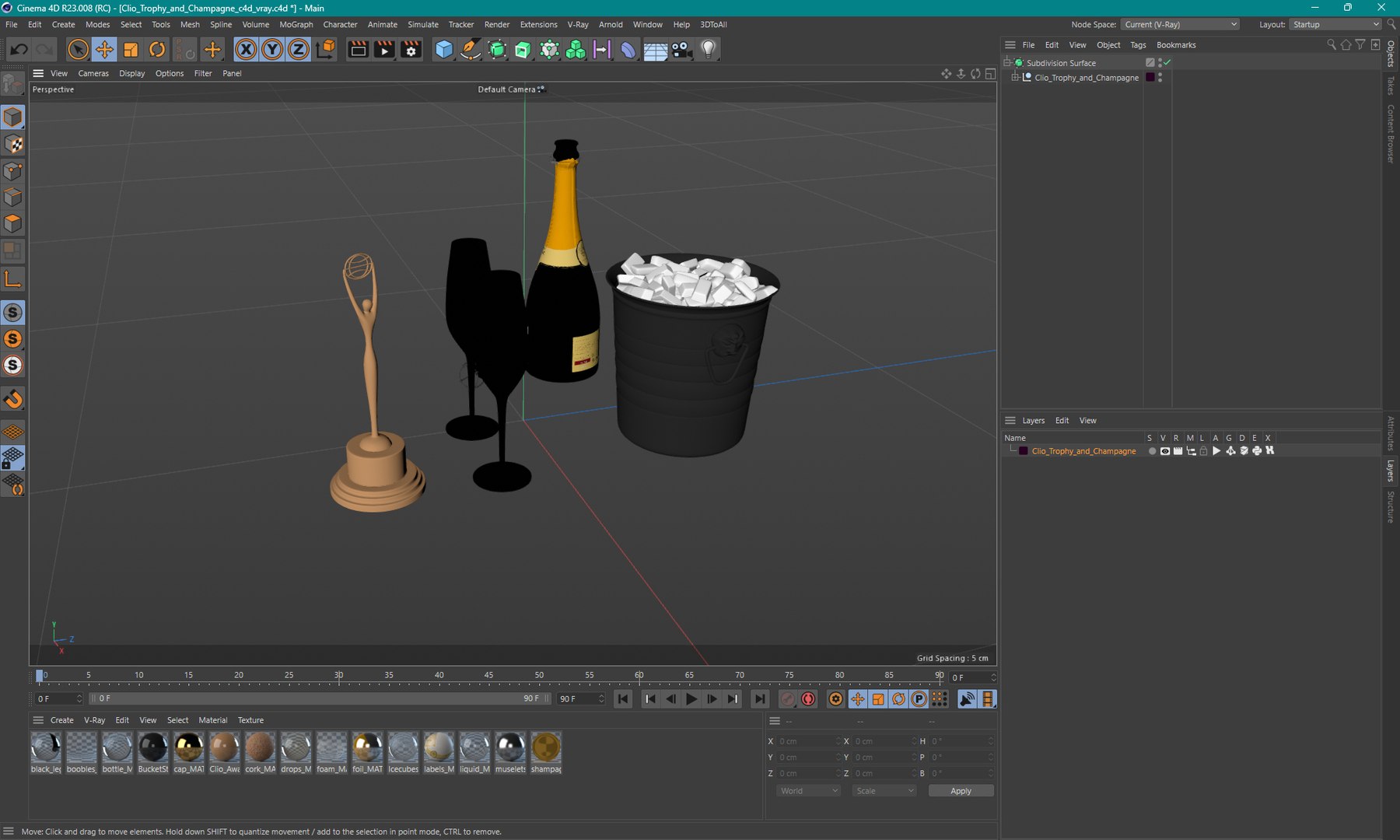Select Texture mode checkered cube icon

(13, 145)
